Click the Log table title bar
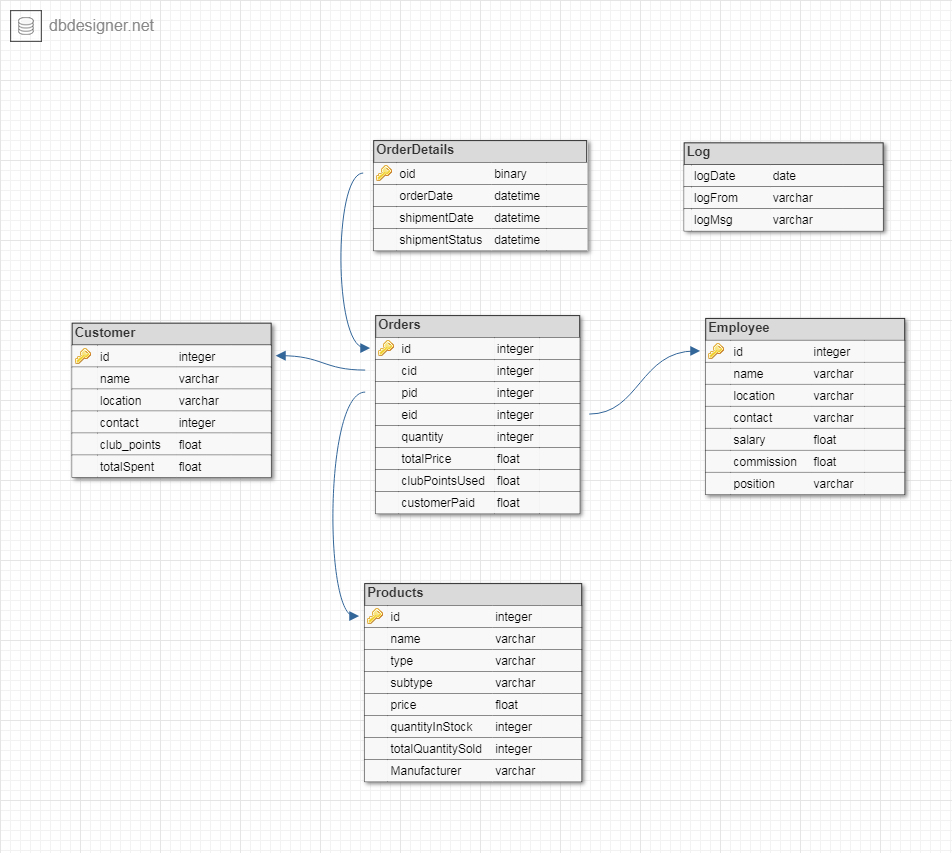 coord(784,153)
